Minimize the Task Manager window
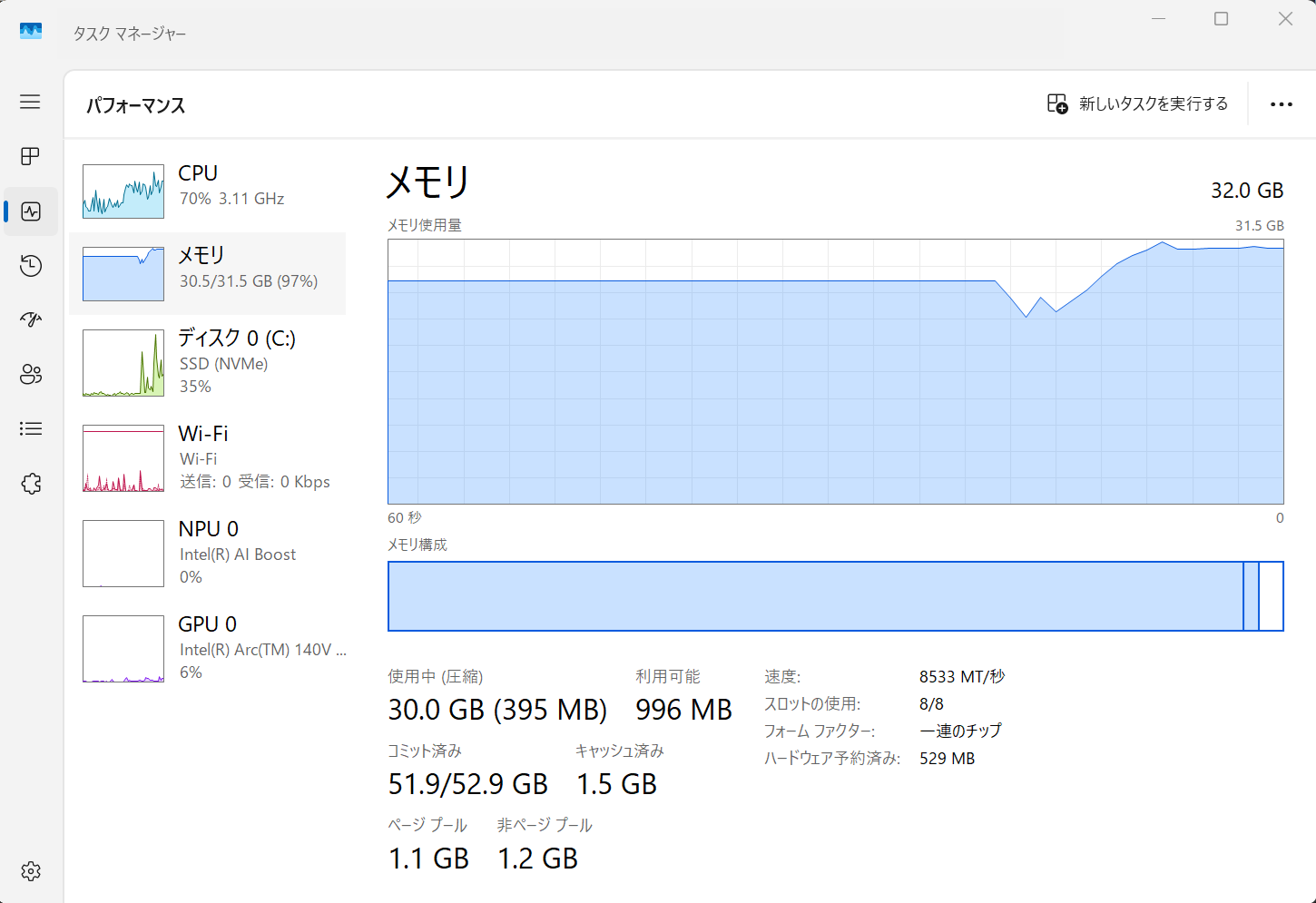The height and width of the screenshot is (903, 1316). (x=1158, y=19)
